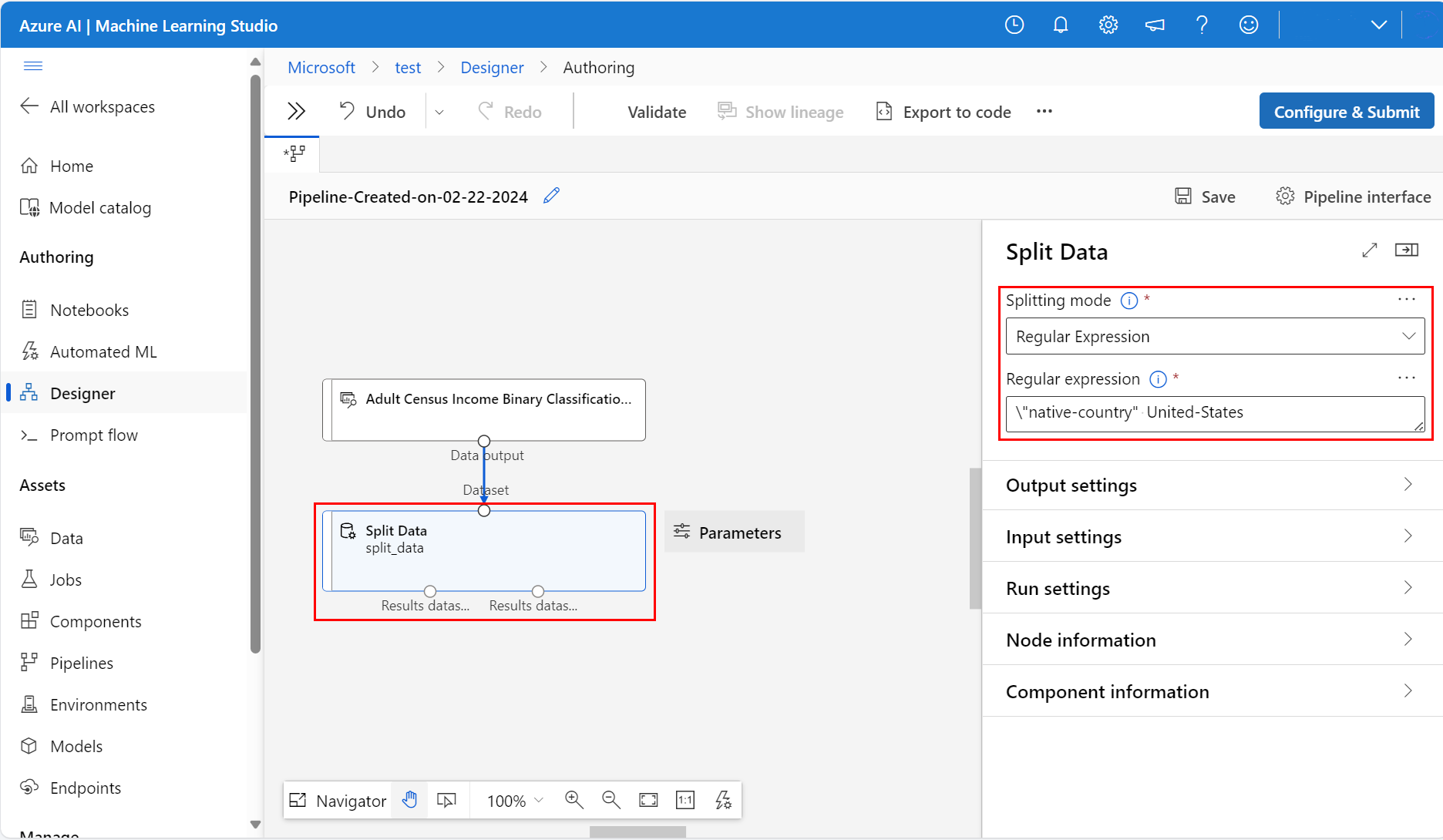Click the Configure & Submit button
Viewport: 1443px width, 840px height.
pos(1346,112)
